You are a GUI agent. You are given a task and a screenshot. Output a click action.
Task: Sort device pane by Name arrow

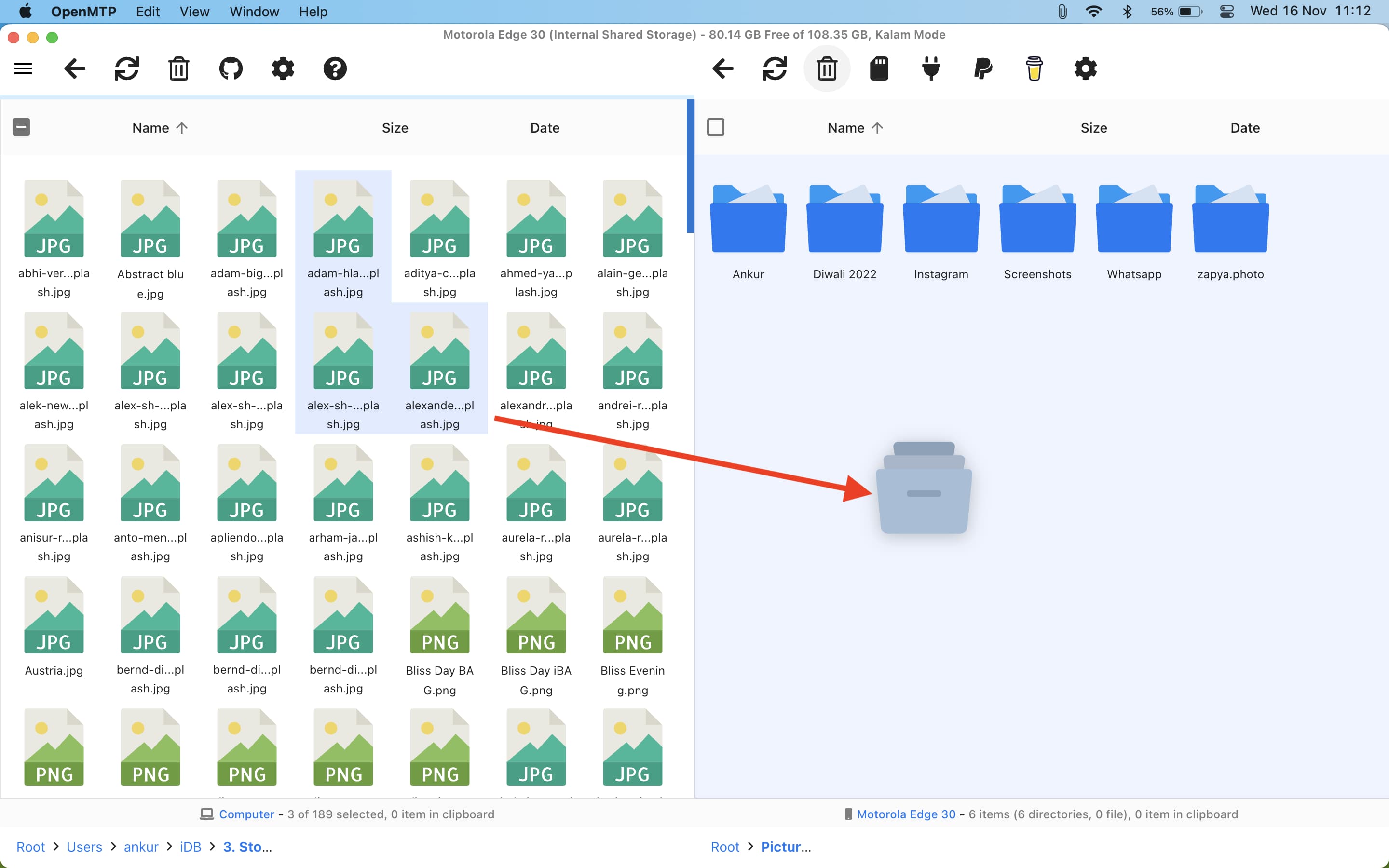click(877, 128)
